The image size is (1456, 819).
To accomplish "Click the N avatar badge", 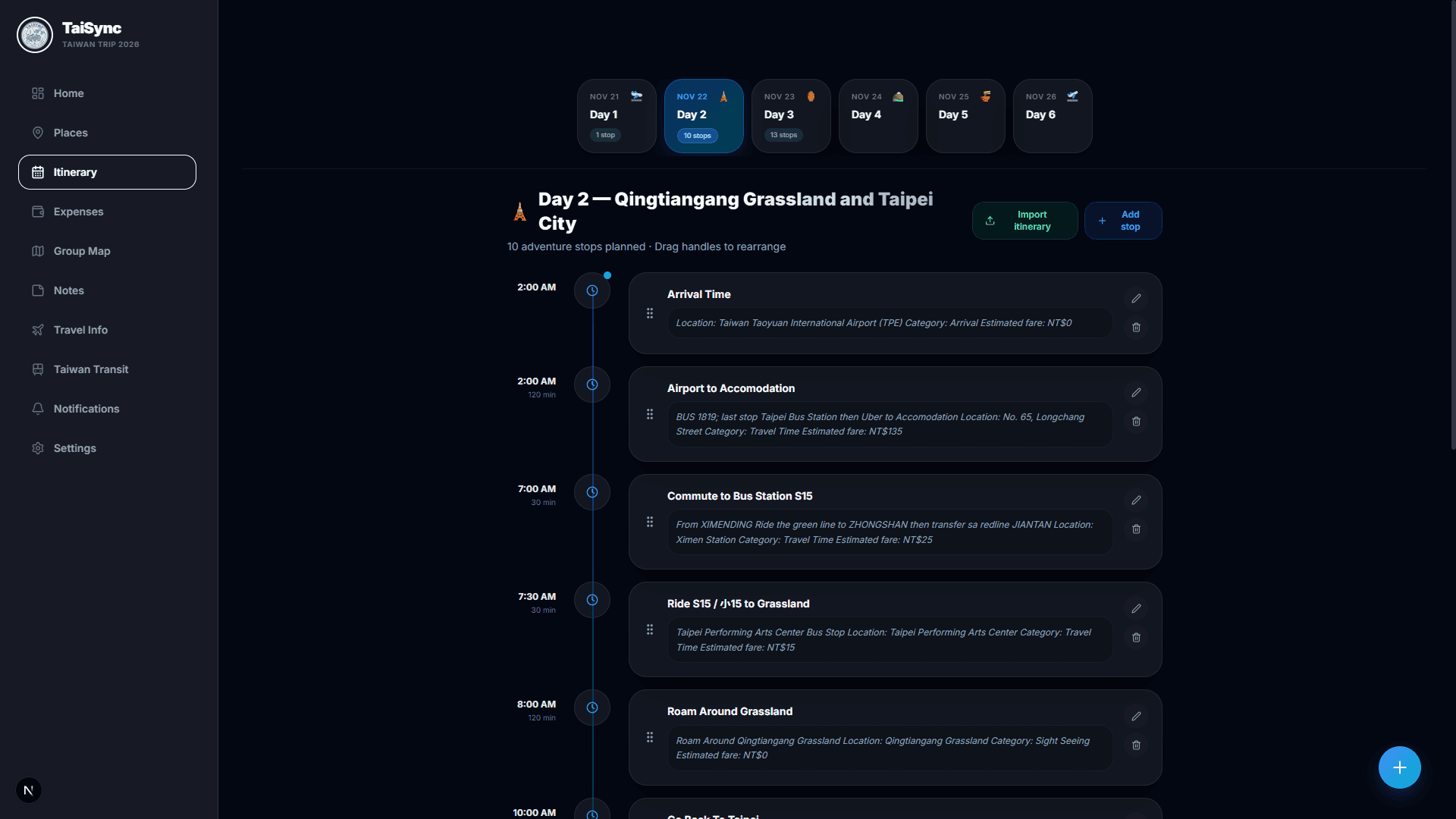I will pyautogui.click(x=29, y=790).
